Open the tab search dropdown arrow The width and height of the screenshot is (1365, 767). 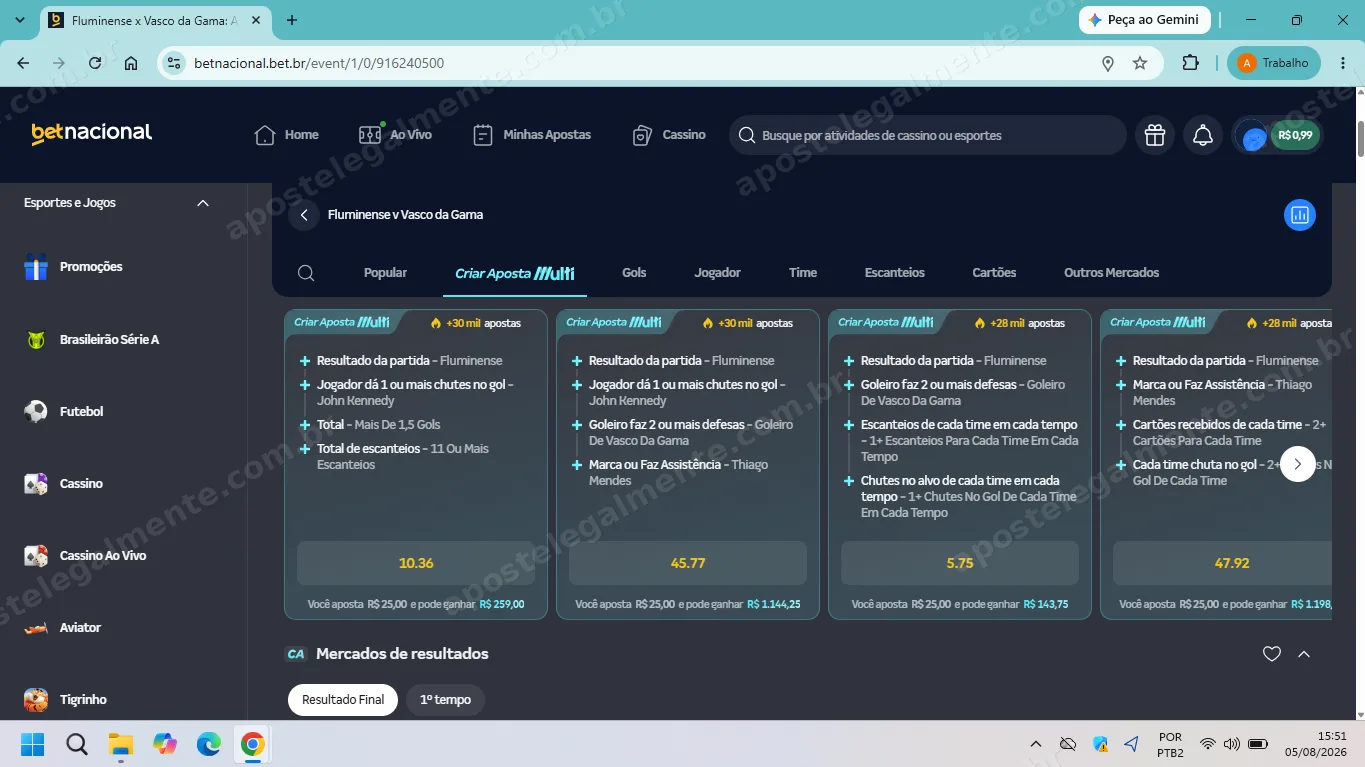(x=20, y=20)
